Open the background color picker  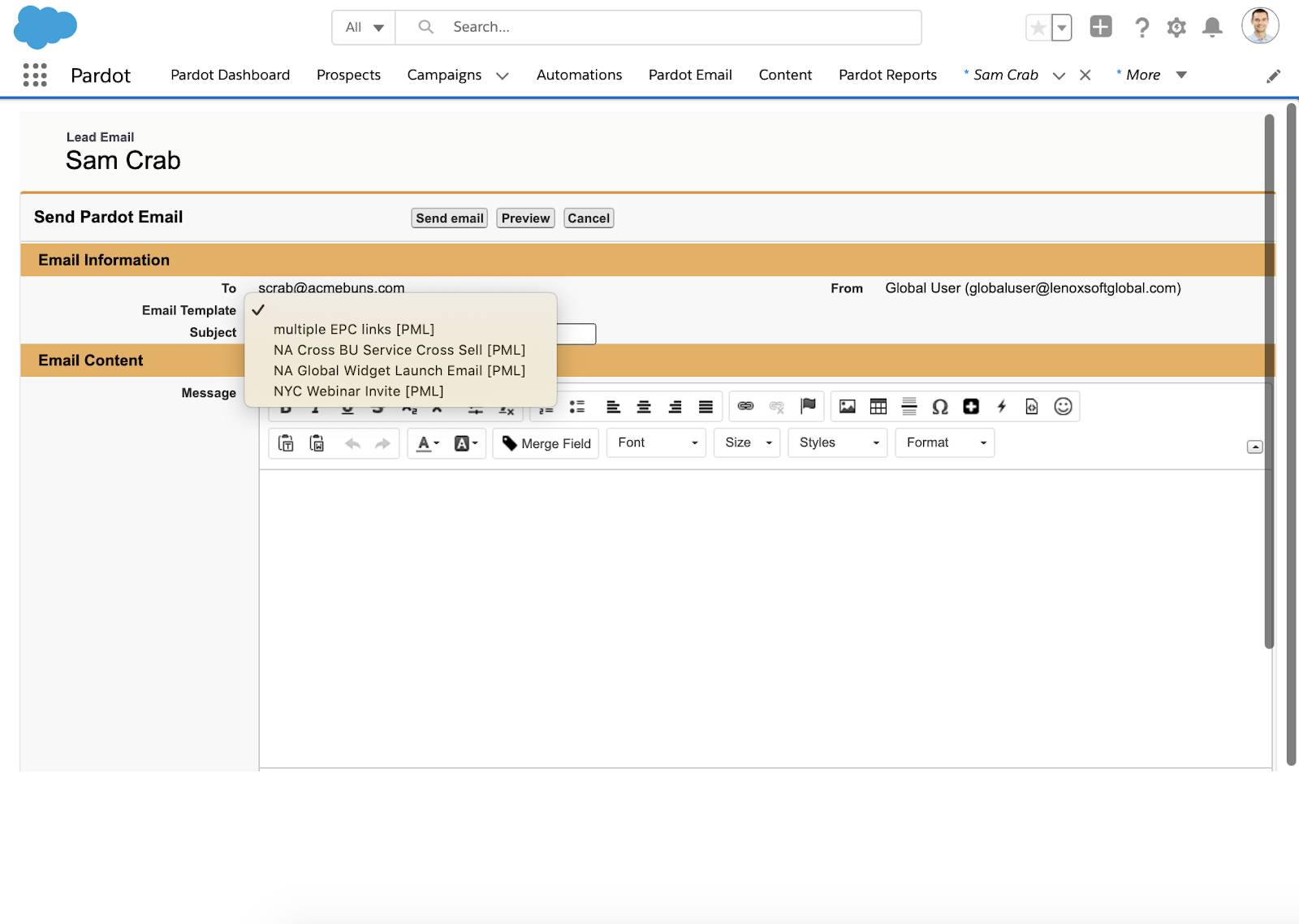(x=466, y=443)
